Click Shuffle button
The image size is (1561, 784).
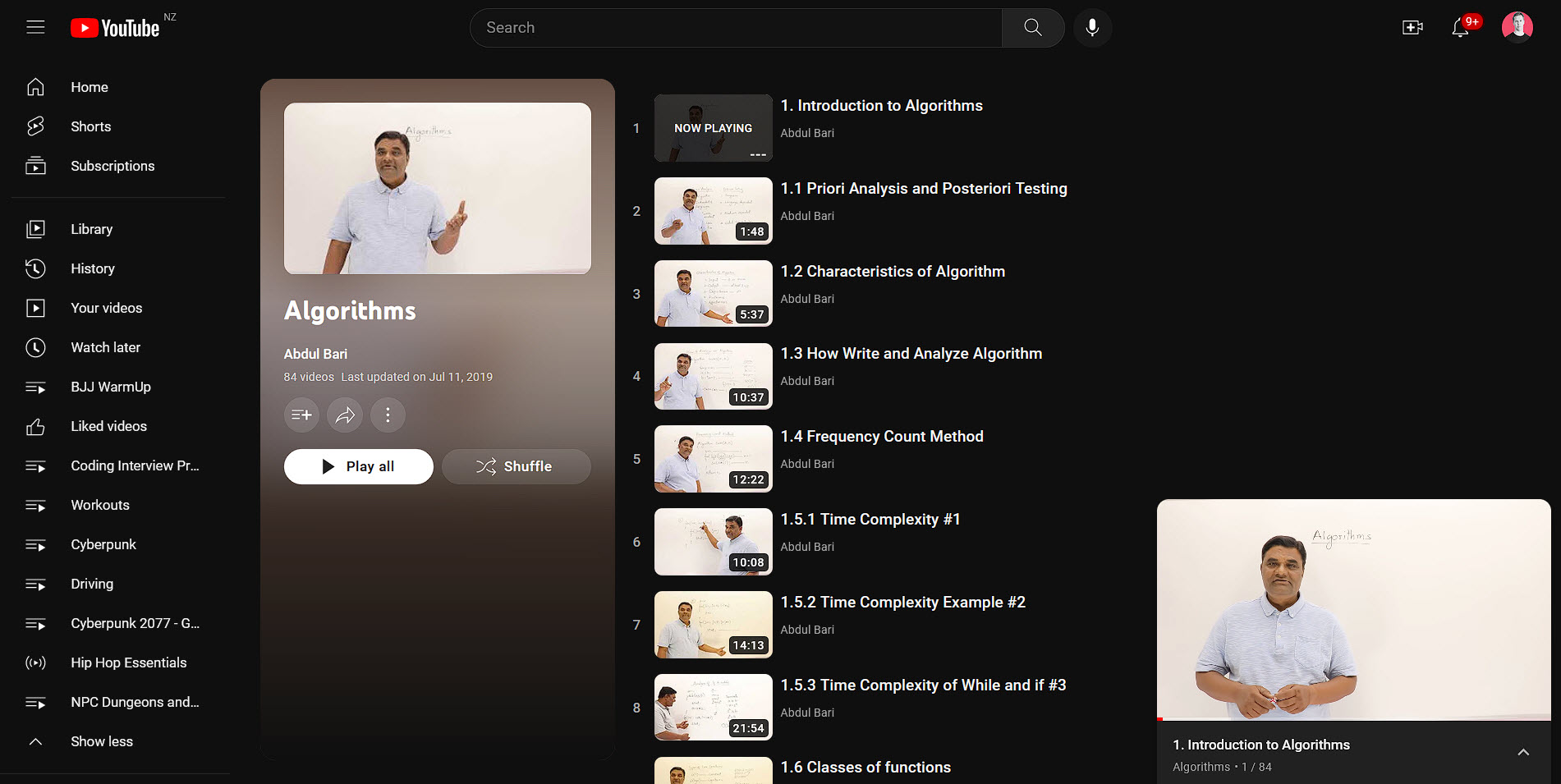point(516,466)
